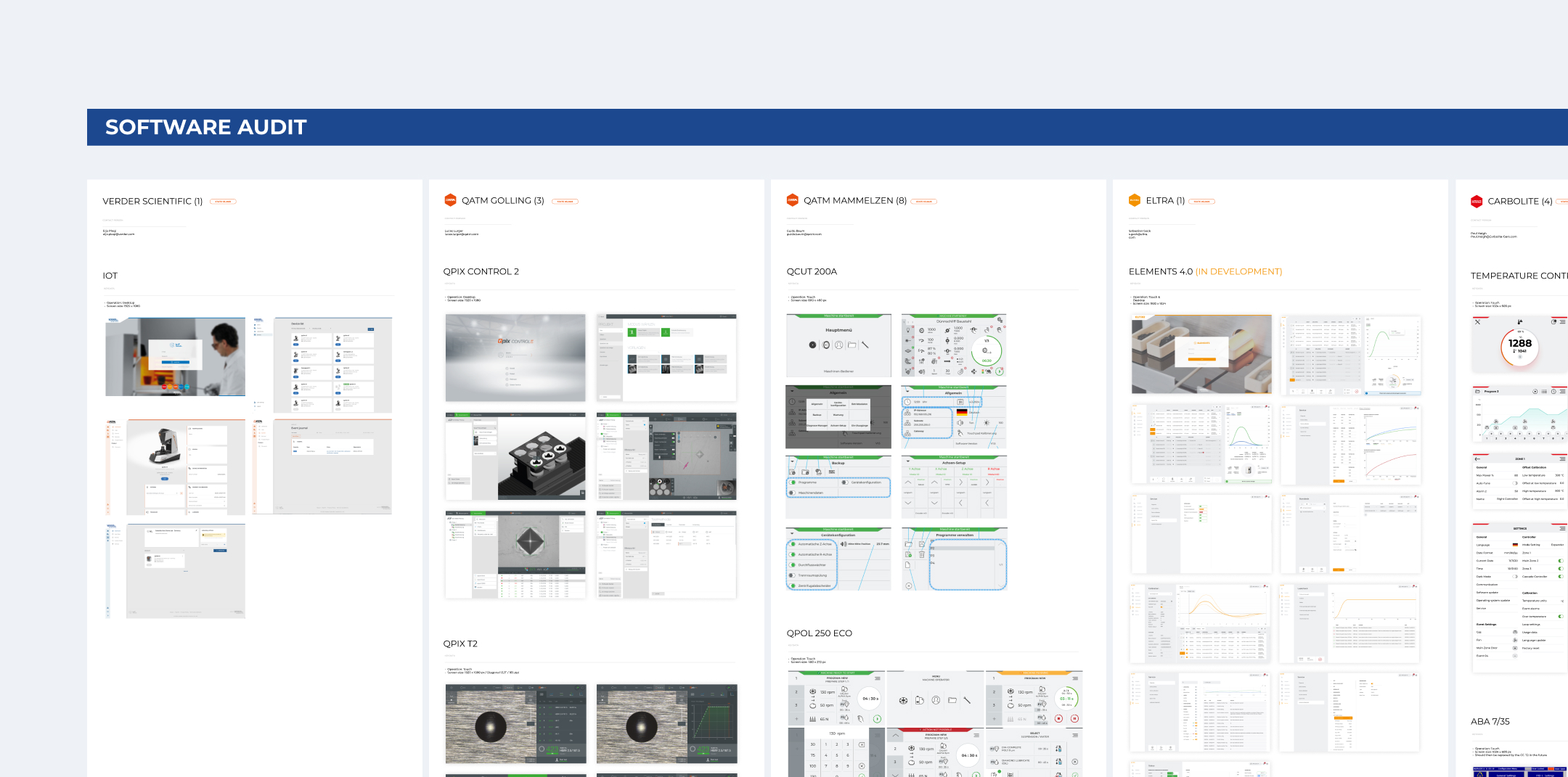Click green play icon in Dünnschliff Baustahl screen

(x=1000, y=371)
